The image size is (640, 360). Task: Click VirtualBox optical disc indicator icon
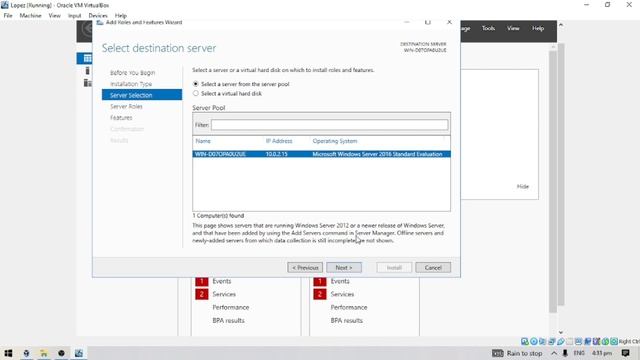(x=534, y=342)
